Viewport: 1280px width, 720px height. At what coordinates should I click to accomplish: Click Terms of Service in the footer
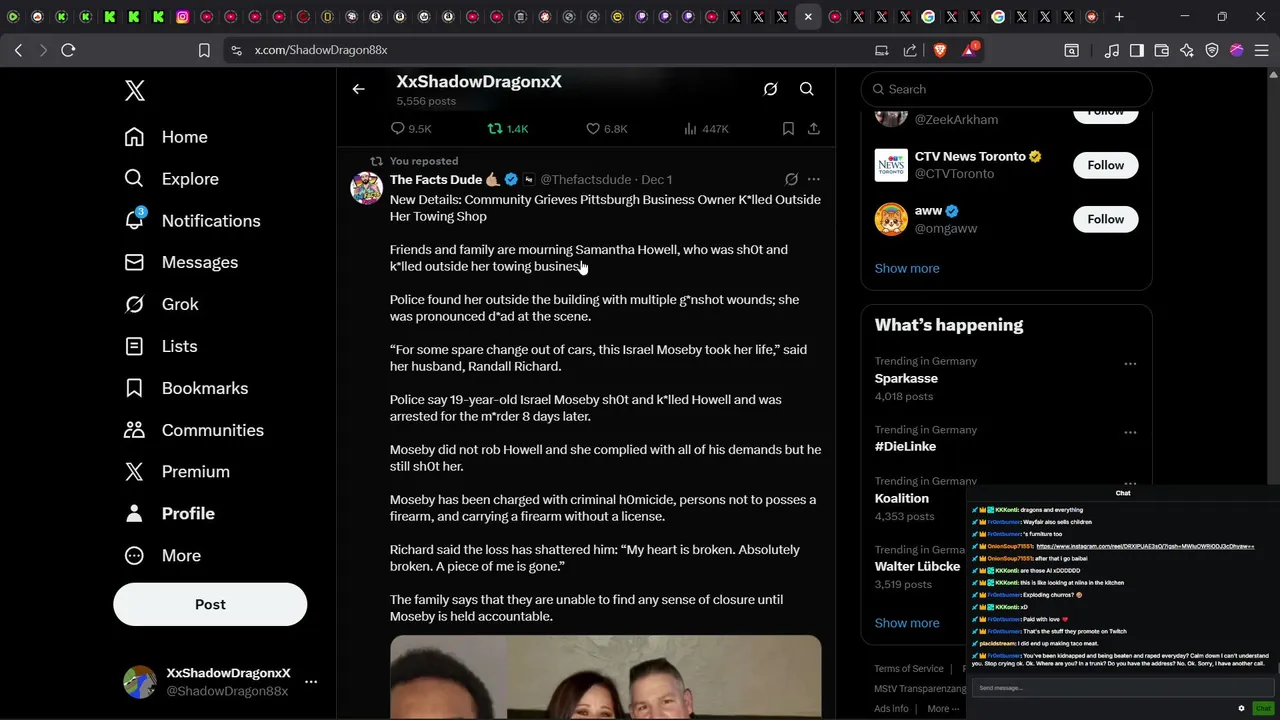[909, 668]
